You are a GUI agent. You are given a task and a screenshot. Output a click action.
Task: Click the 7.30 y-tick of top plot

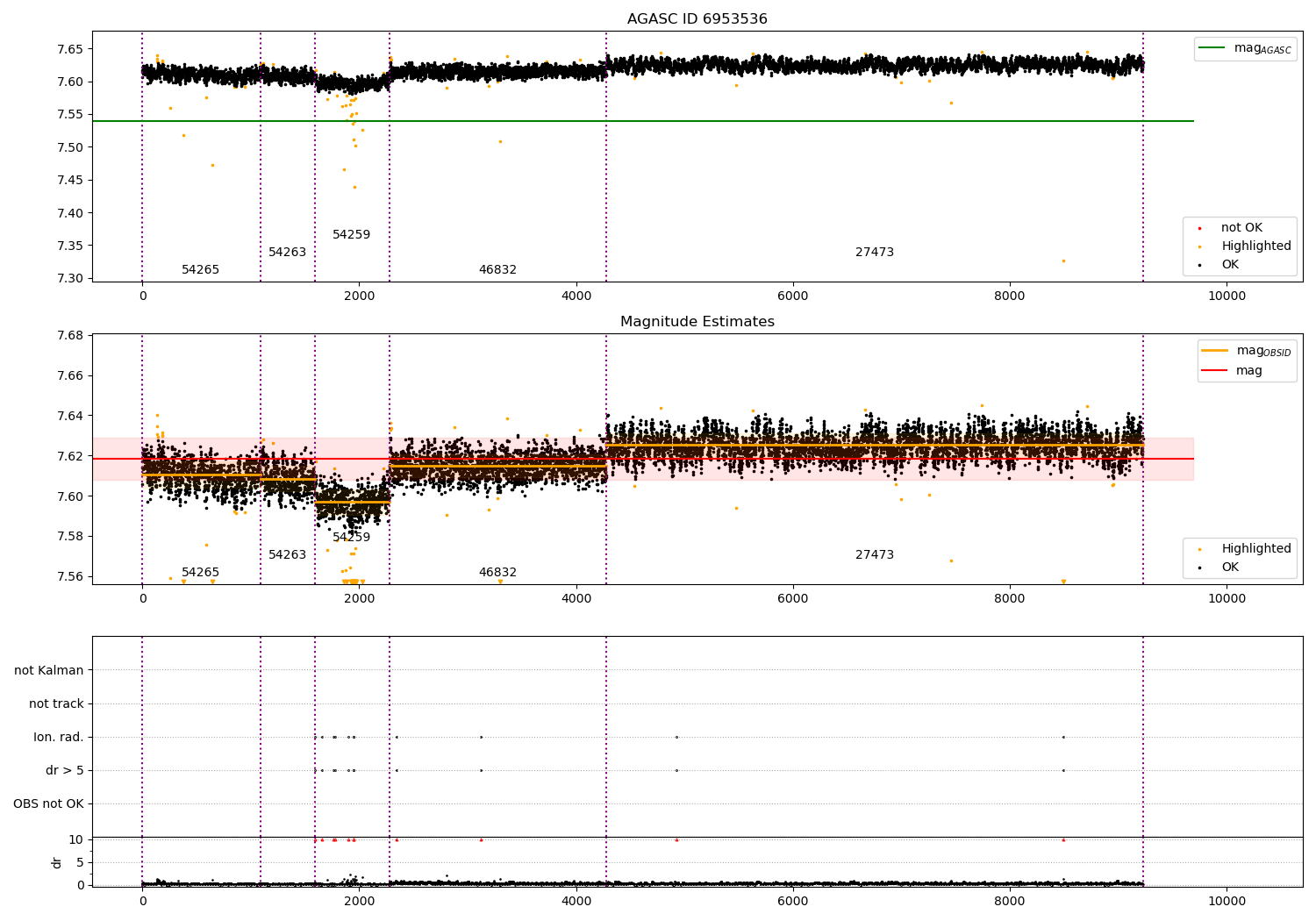(69, 278)
